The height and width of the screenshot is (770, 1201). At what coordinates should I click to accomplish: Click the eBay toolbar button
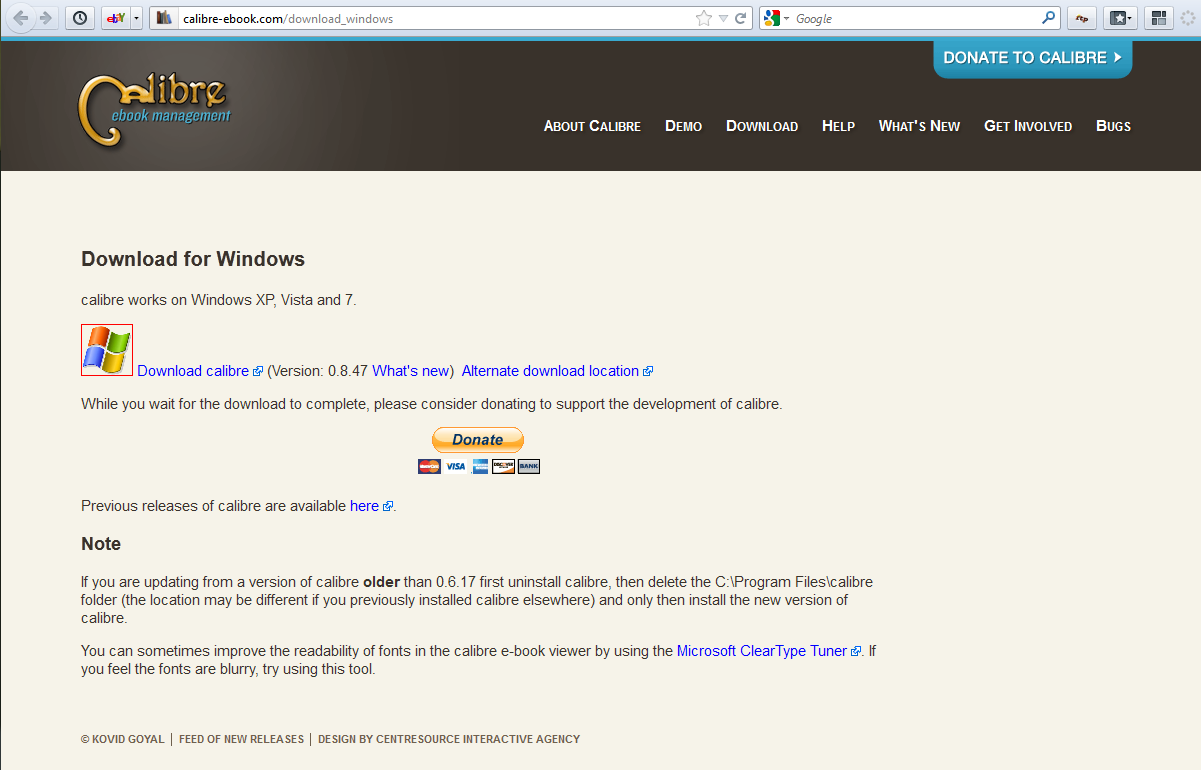pos(115,18)
